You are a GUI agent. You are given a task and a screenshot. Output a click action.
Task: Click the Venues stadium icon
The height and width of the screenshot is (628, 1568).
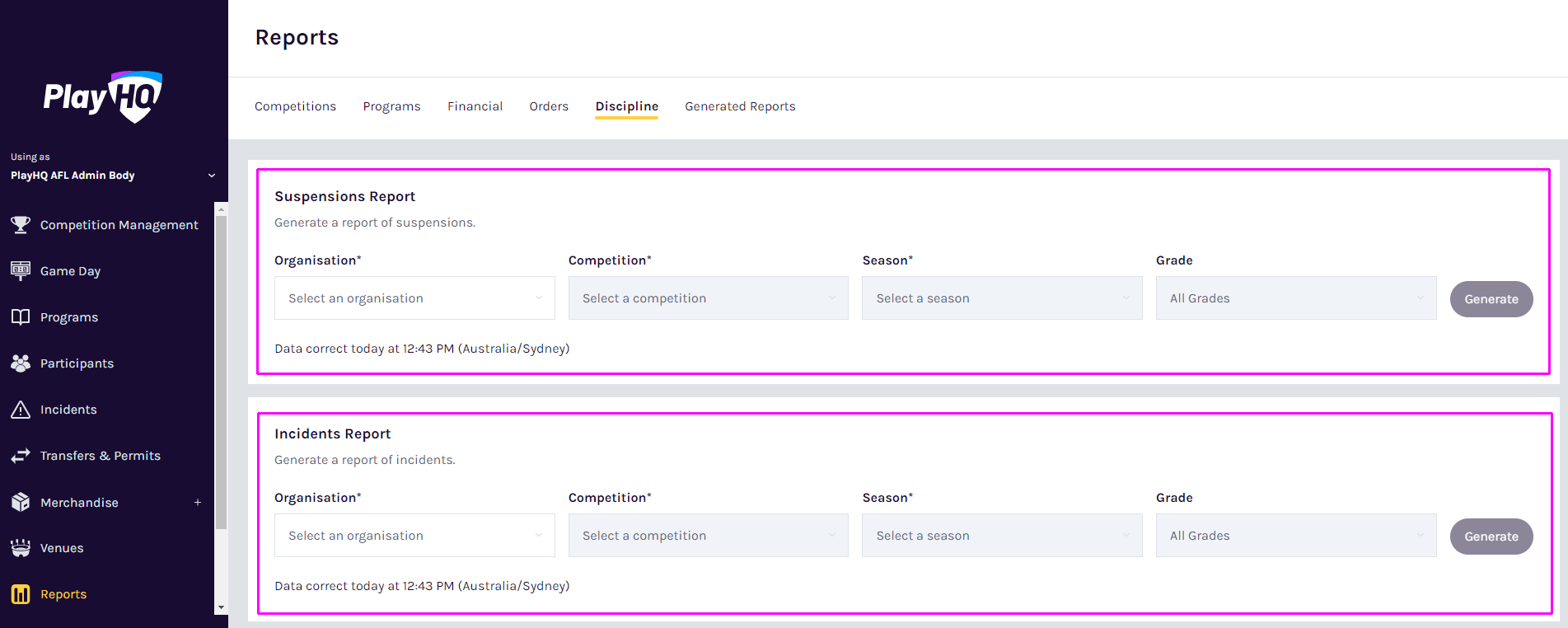tap(21, 548)
